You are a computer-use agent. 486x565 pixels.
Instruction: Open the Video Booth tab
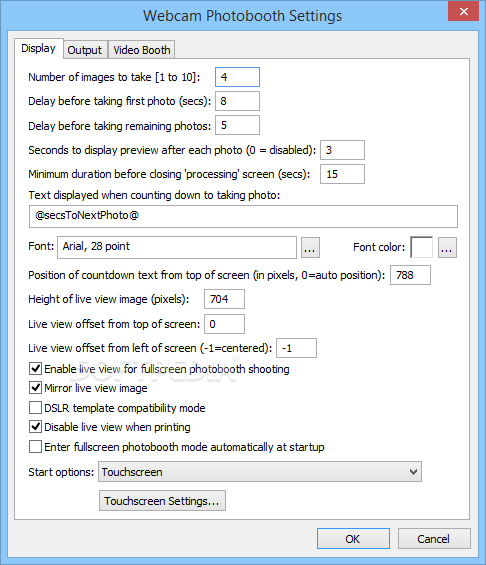pos(142,50)
